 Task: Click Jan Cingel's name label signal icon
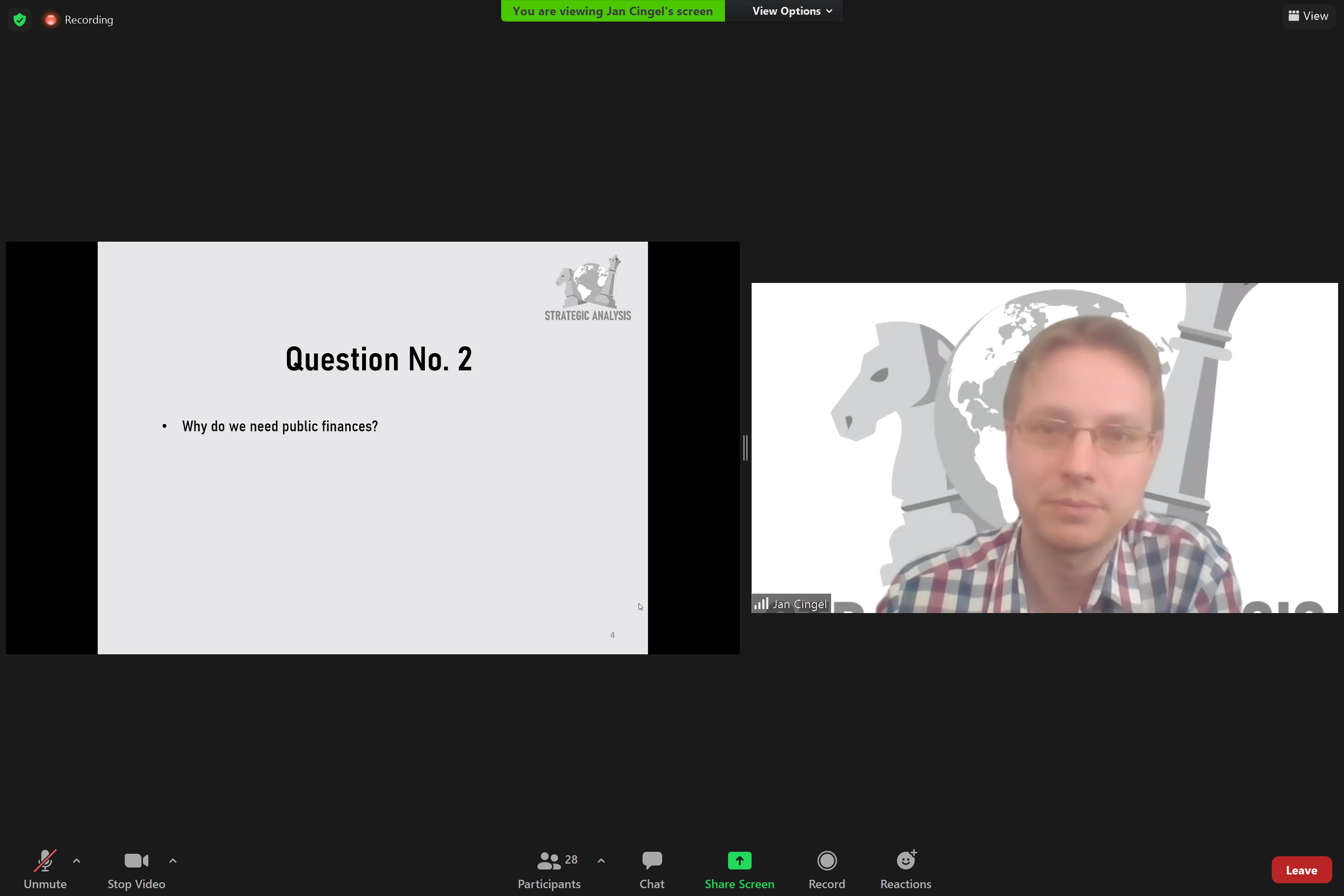(761, 603)
